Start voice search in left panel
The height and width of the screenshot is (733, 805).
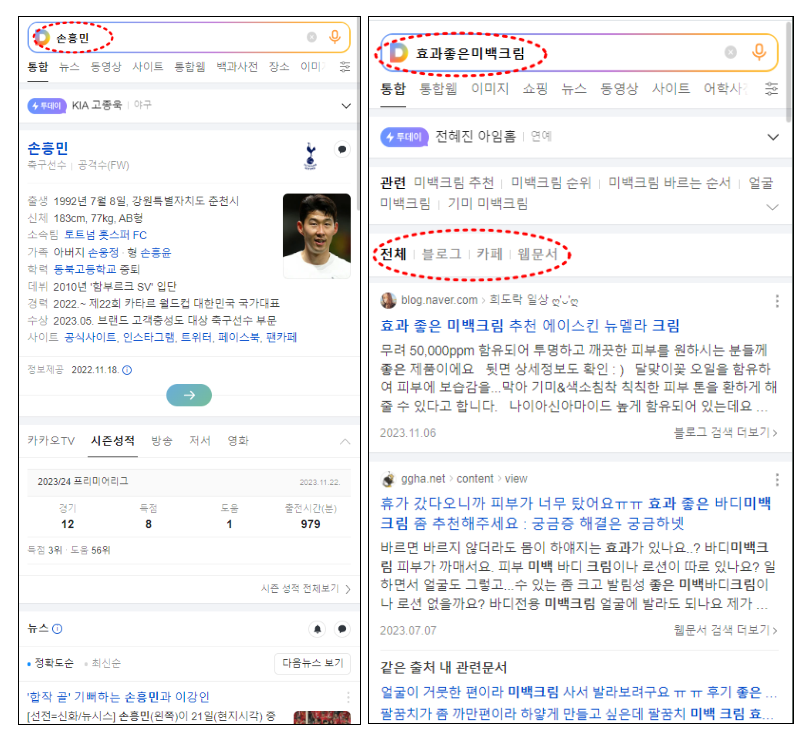pos(335,37)
